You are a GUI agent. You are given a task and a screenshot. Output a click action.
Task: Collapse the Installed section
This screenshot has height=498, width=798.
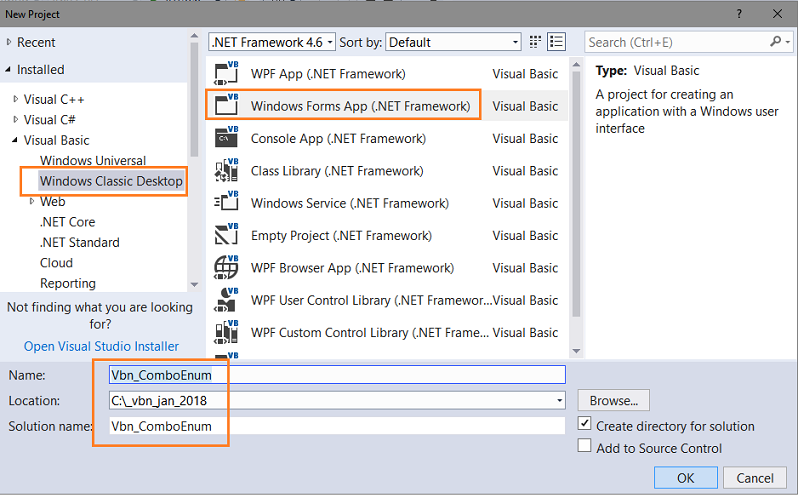[x=8, y=69]
